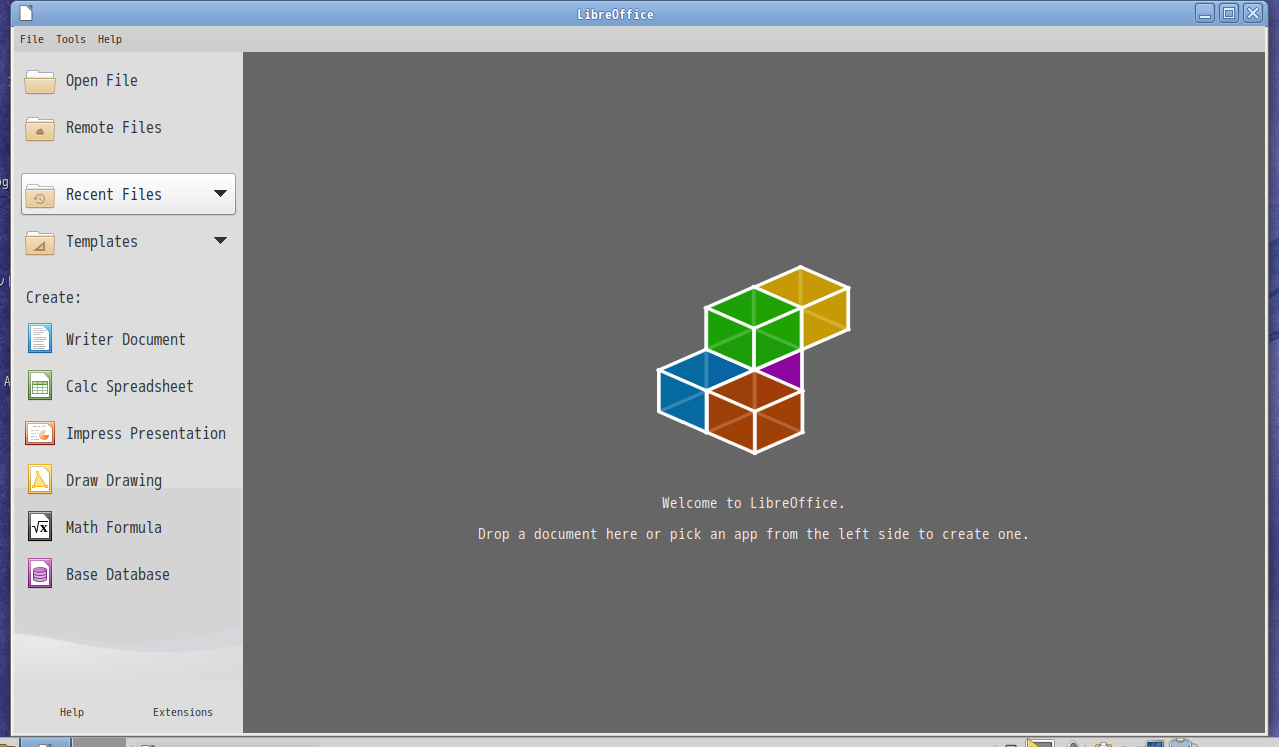Browse Remote Files

128,128
